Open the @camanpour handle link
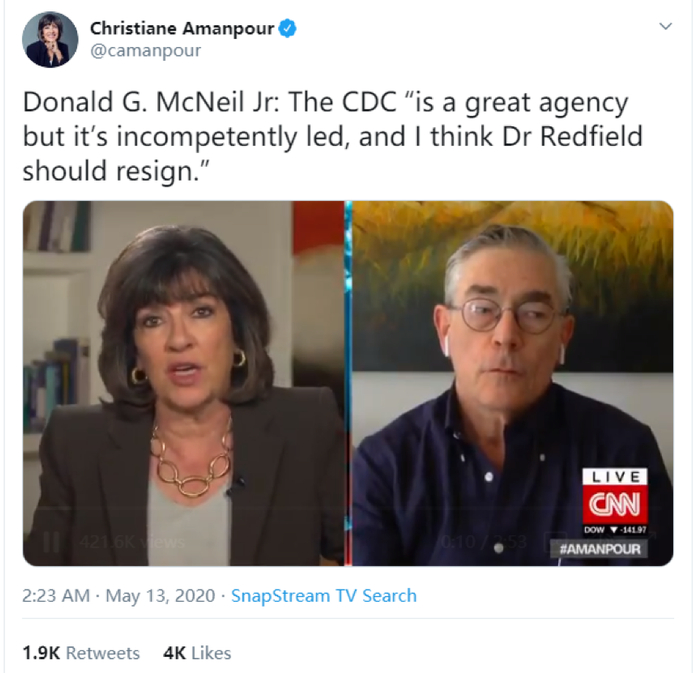The width and height of the screenshot is (700, 673). pos(146,51)
